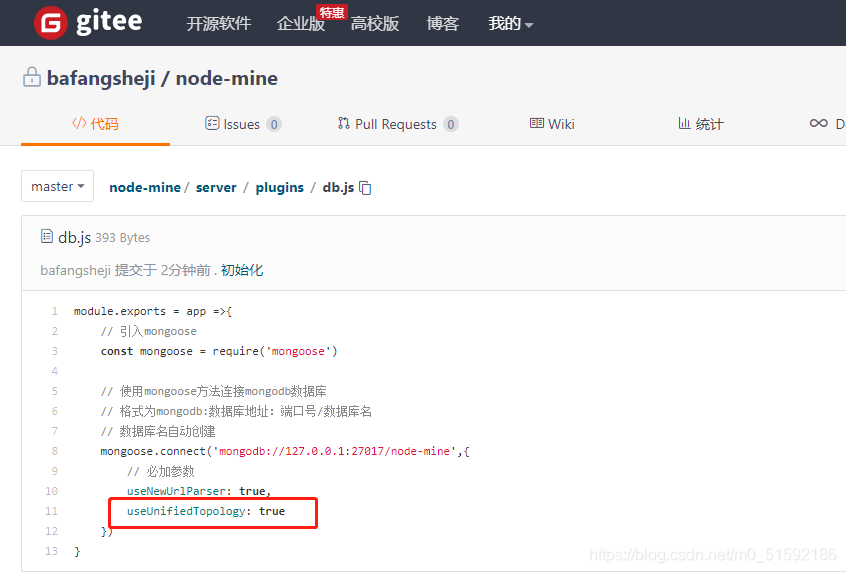Screen dimensions: 846x573
Task: Click the private repository lock icon
Action: pyautogui.click(x=32, y=77)
